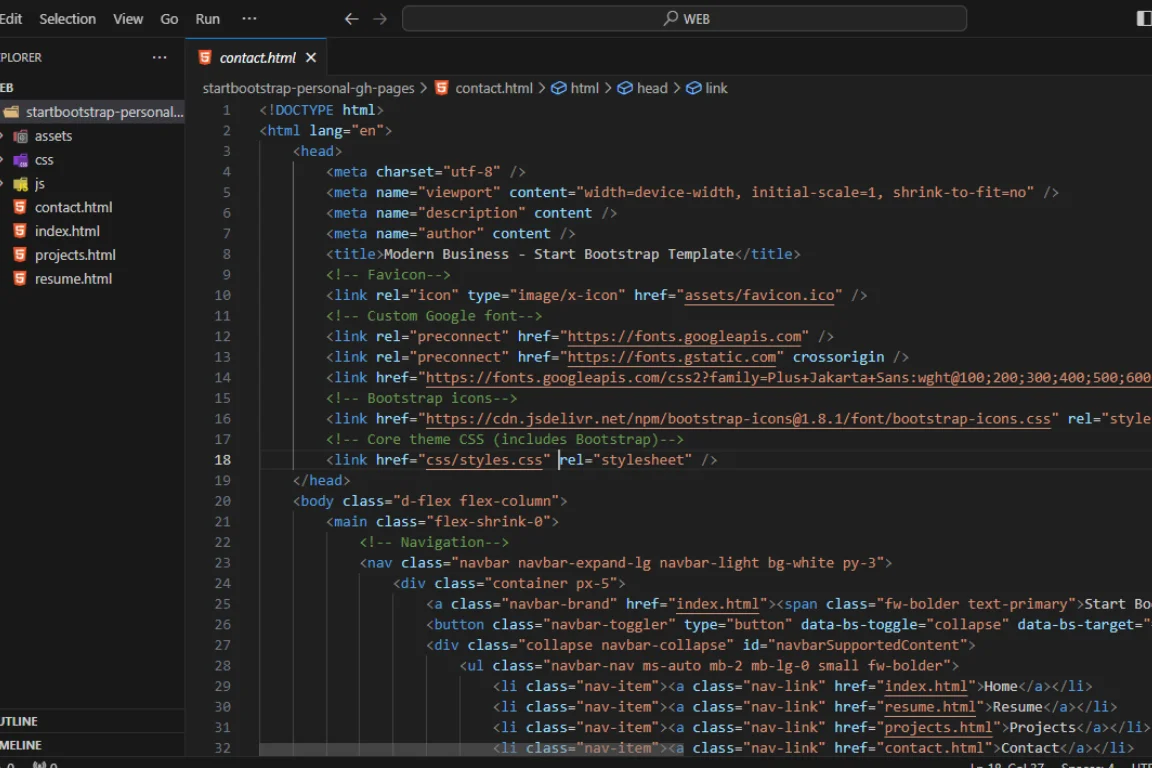Viewport: 1152px width, 768px height.
Task: Close the contact.html editor tab
Action: (311, 58)
